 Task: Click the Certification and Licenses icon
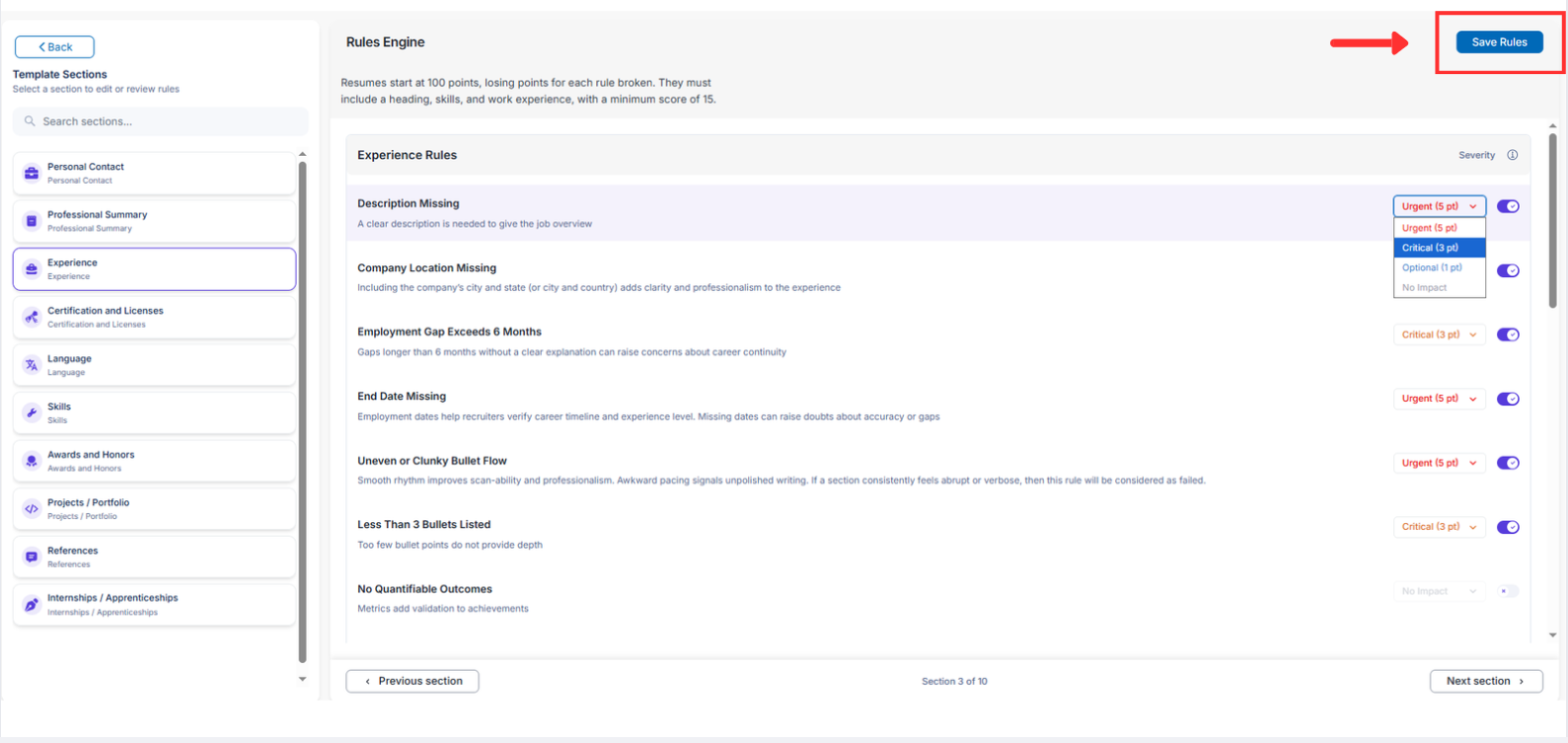click(x=32, y=317)
